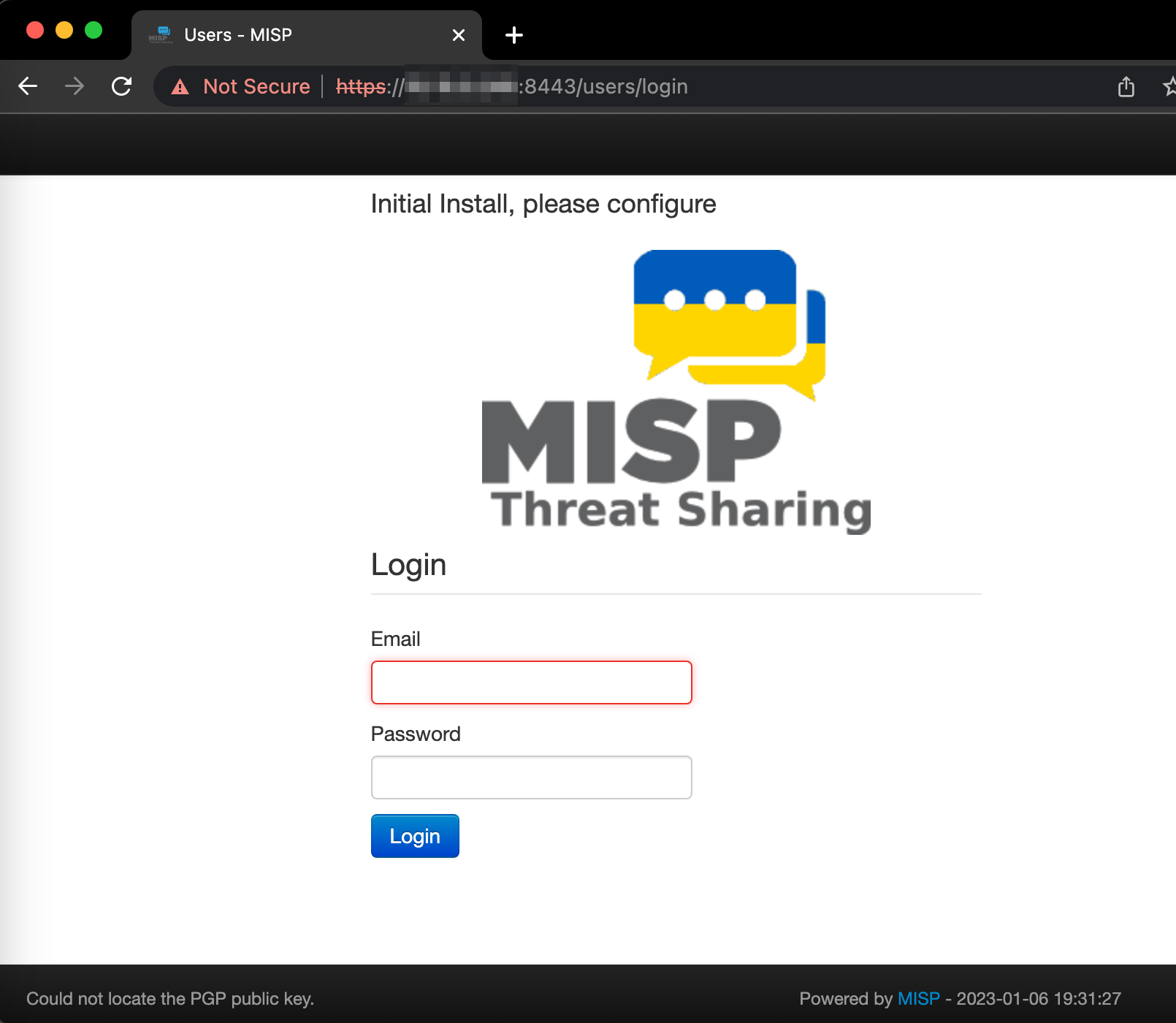Open the MISP link in the footer
This screenshot has width=1176, height=1023.
tap(918, 998)
